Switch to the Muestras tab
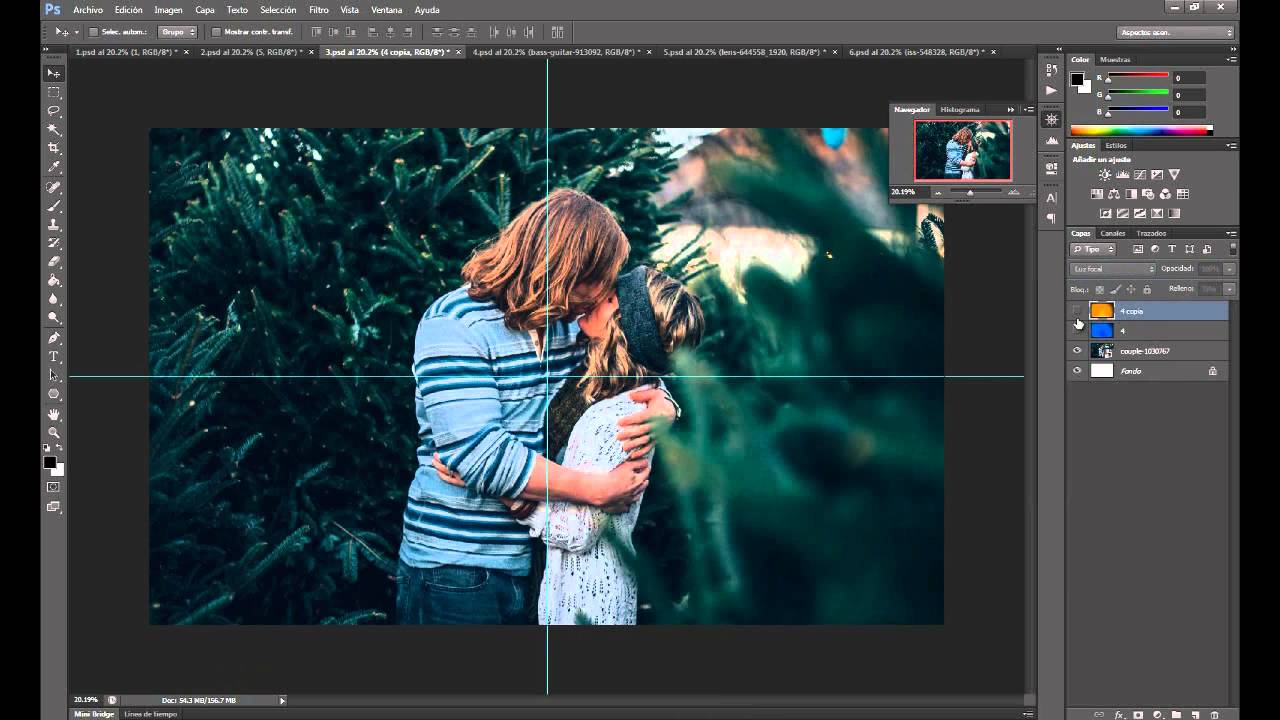This screenshot has width=1280, height=720. point(1115,60)
